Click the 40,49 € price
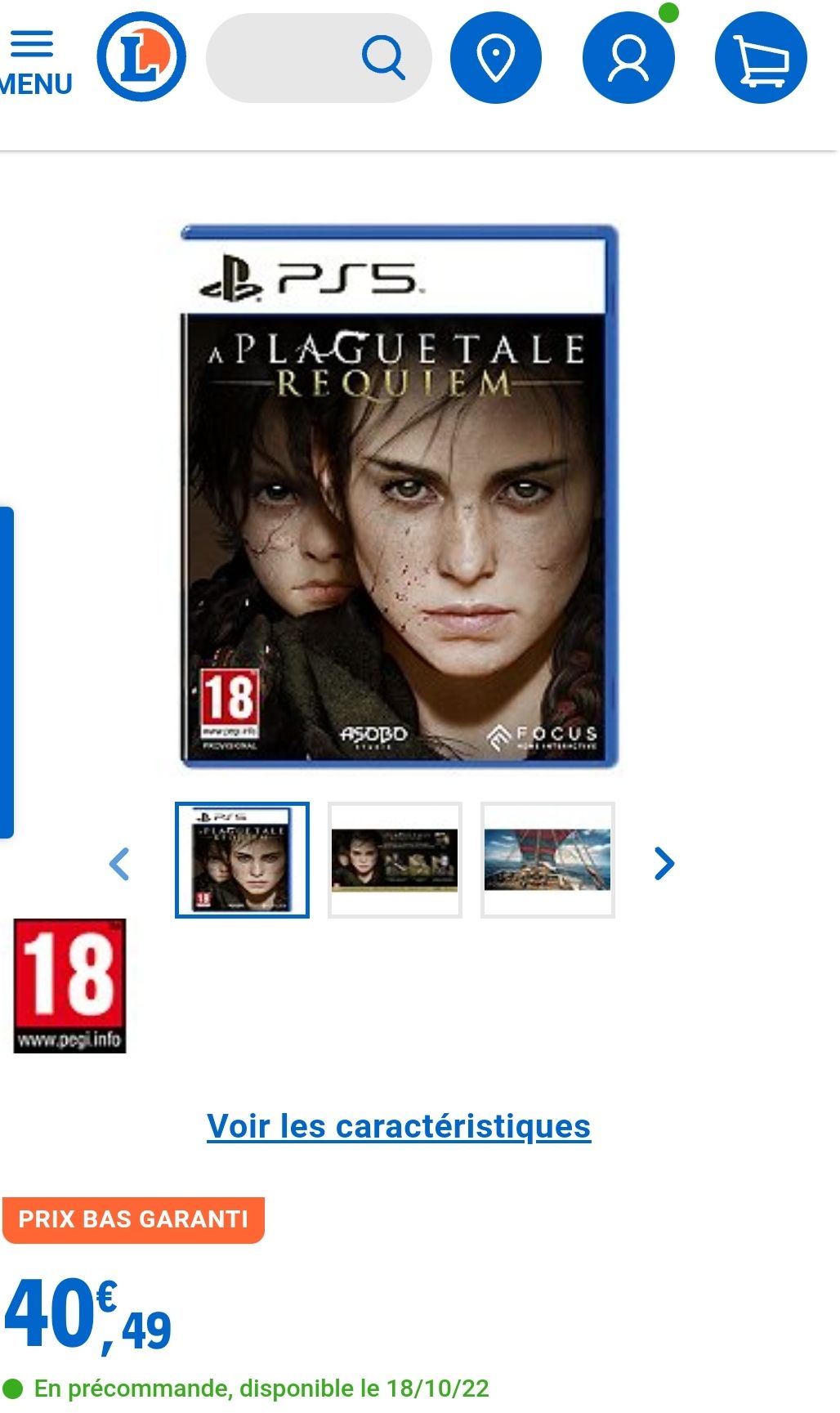840x1413 pixels. tap(88, 1315)
